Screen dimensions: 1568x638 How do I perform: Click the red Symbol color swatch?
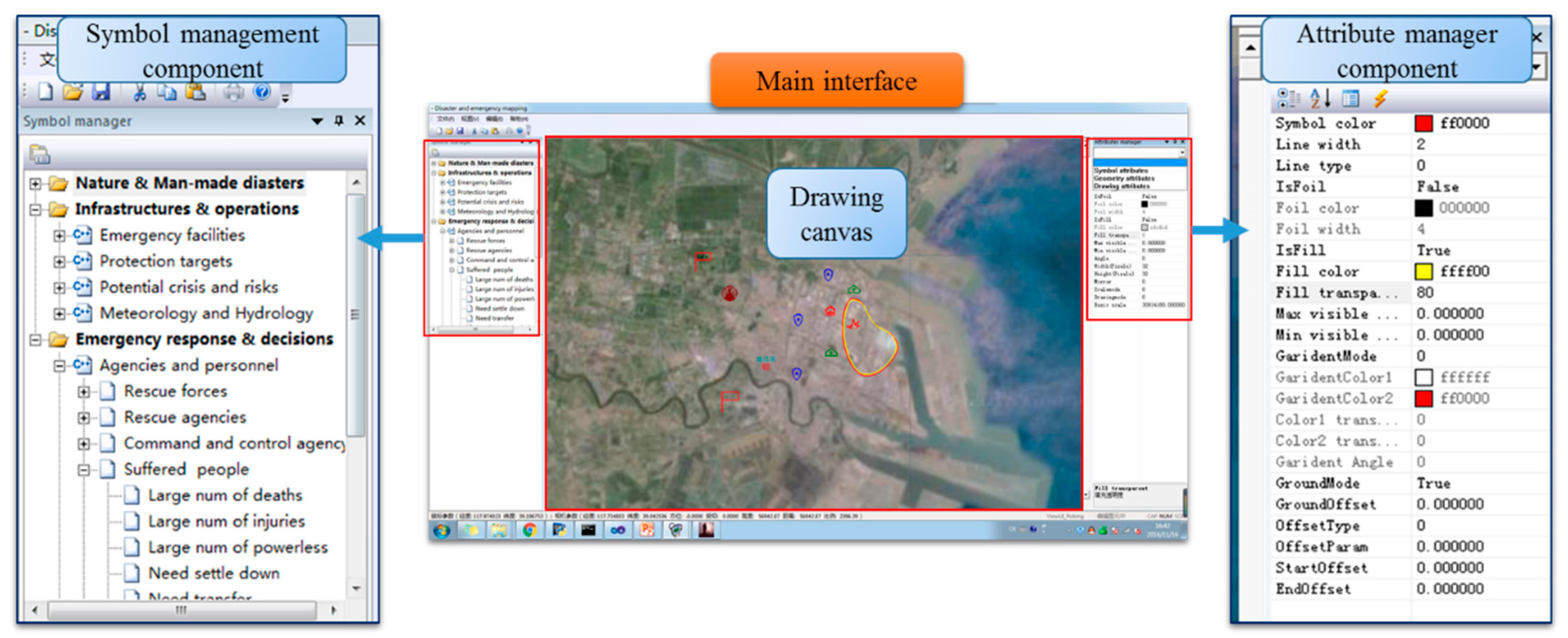[x=1423, y=123]
